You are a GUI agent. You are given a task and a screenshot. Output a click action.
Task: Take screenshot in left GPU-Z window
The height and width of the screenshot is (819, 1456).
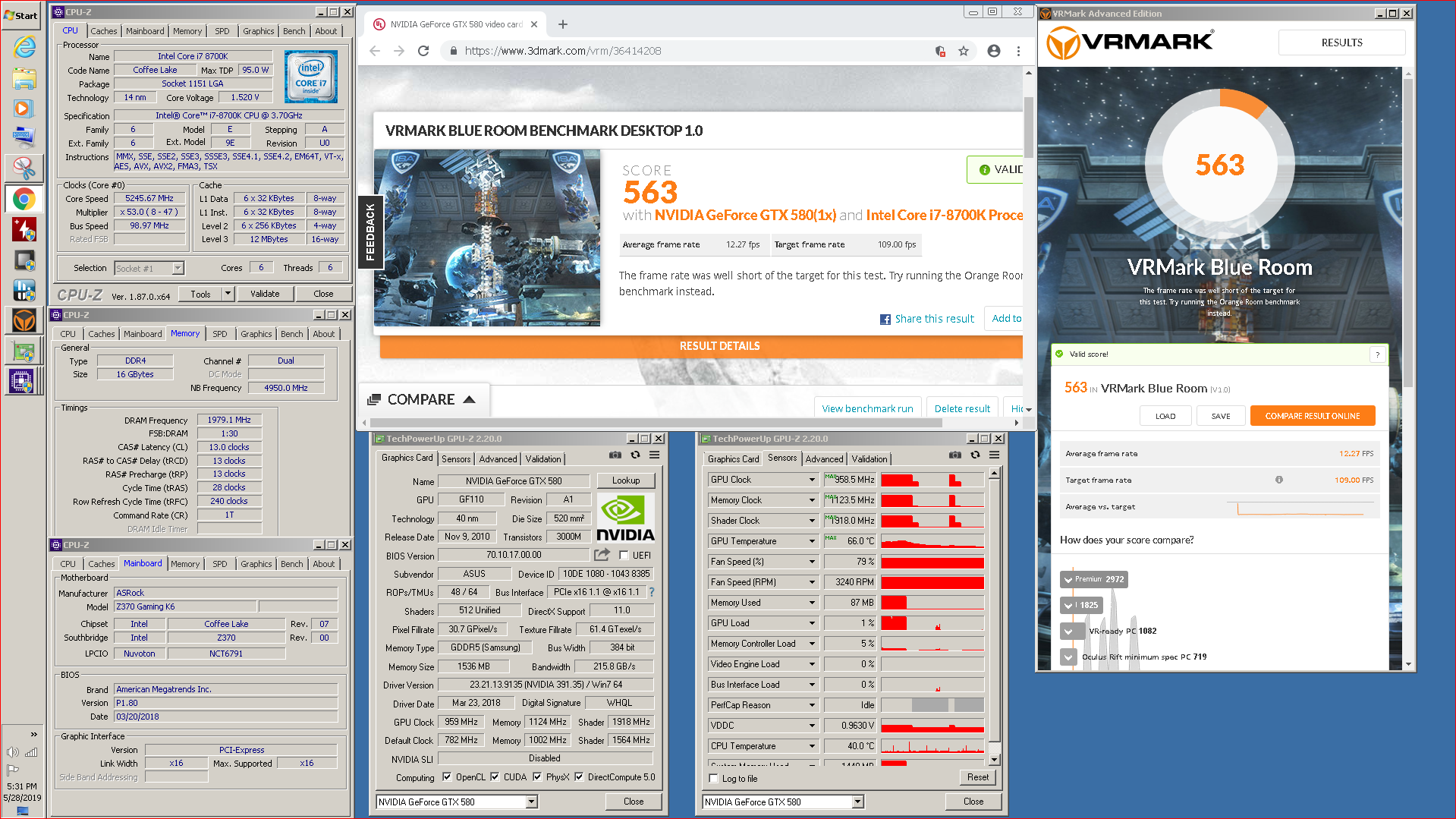click(615, 455)
